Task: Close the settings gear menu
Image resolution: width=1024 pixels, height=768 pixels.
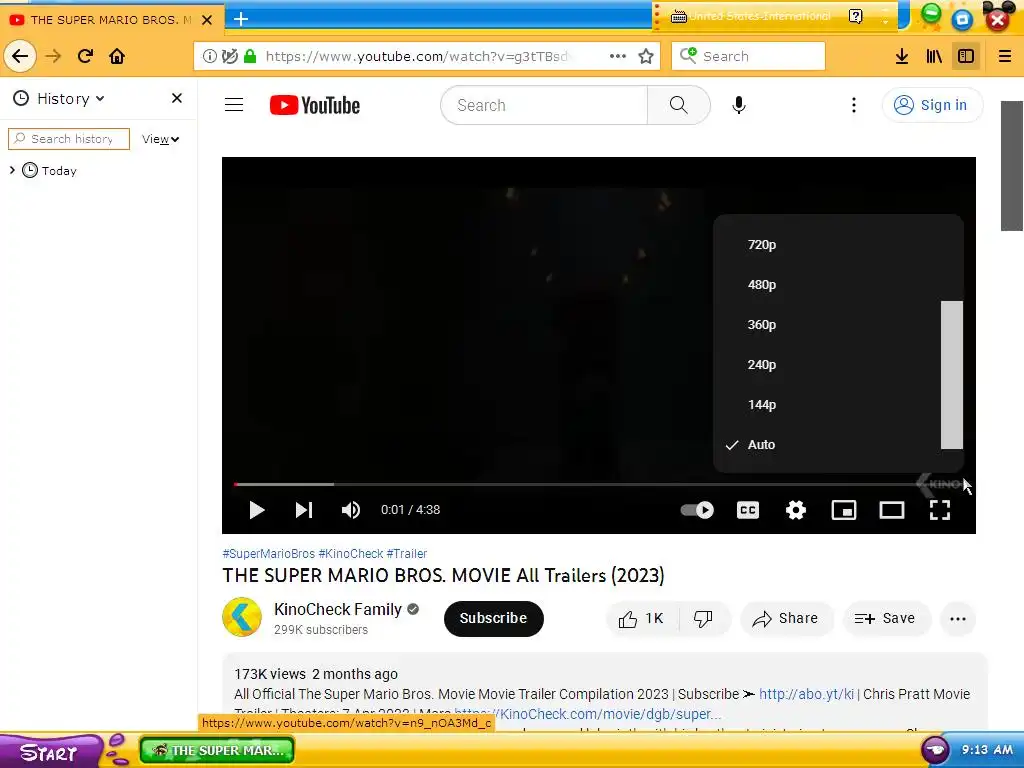Action: point(795,510)
